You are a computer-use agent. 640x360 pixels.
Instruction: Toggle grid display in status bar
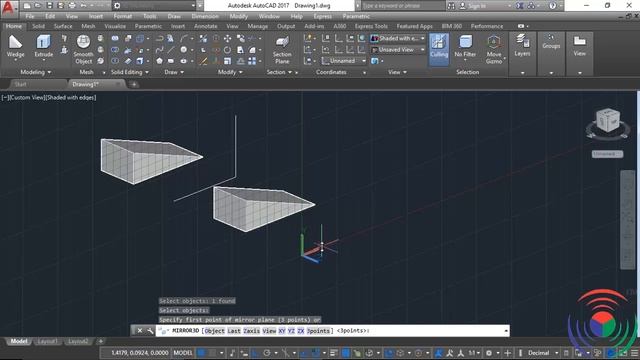(201, 353)
